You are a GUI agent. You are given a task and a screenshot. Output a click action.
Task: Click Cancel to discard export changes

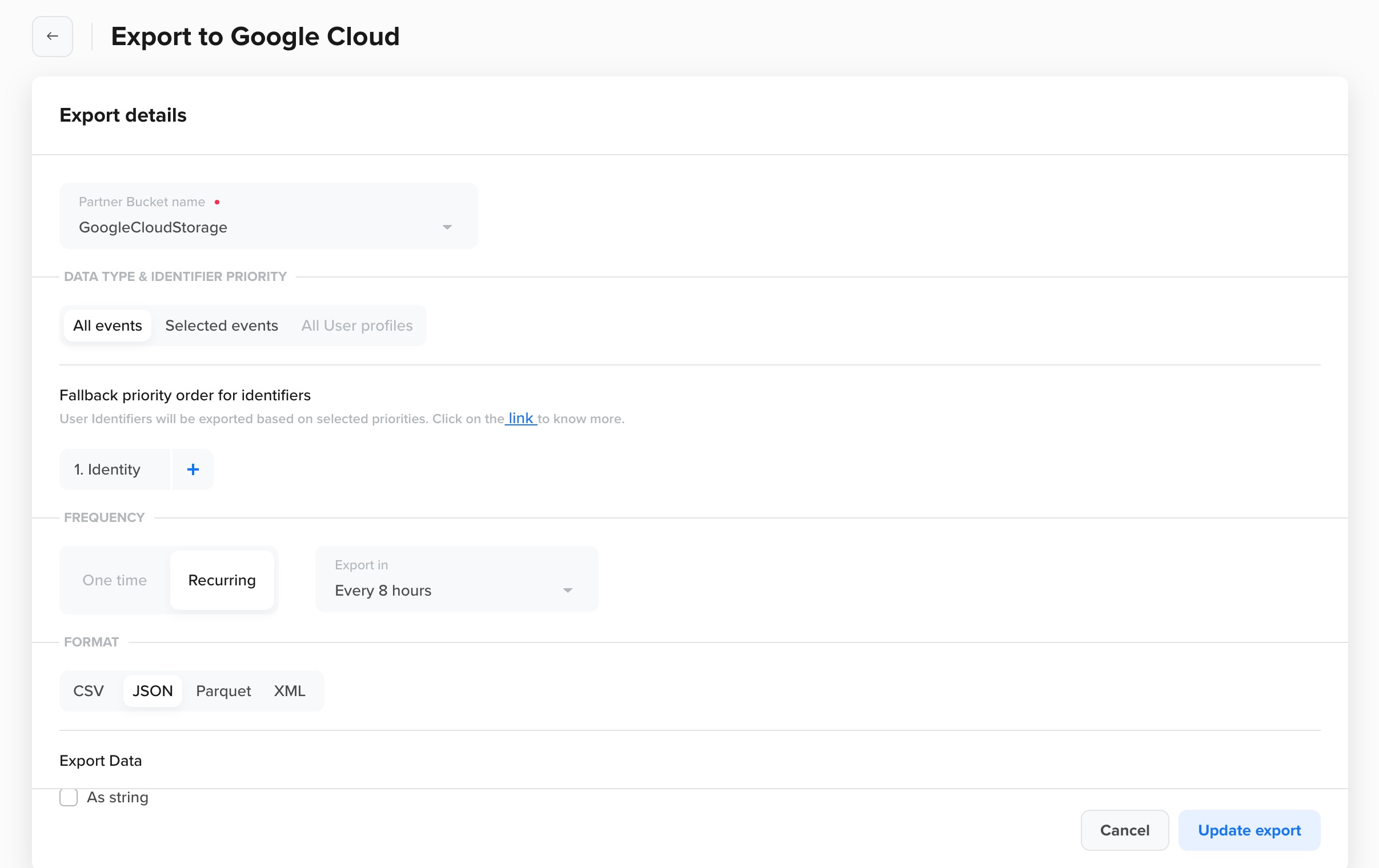(x=1123, y=830)
